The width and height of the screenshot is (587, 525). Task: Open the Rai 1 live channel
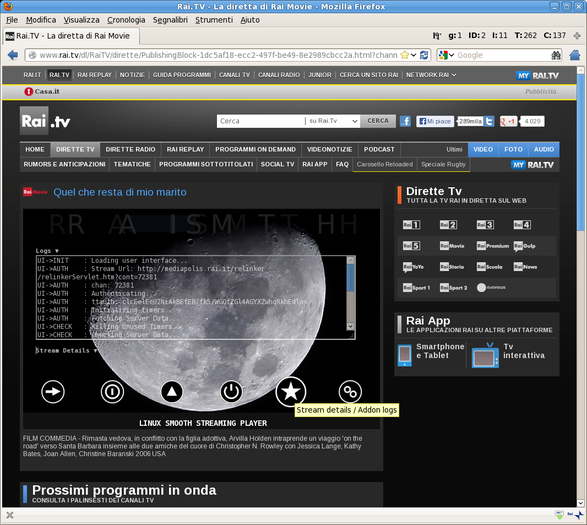coord(411,225)
